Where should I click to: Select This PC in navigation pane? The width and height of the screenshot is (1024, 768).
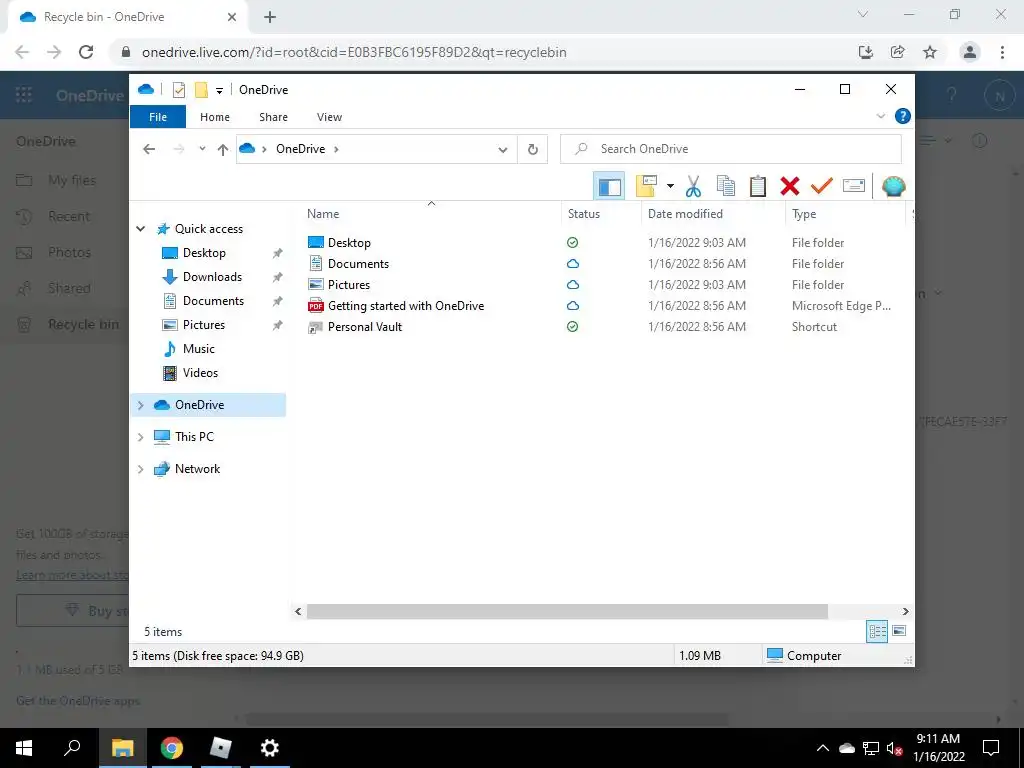(194, 437)
